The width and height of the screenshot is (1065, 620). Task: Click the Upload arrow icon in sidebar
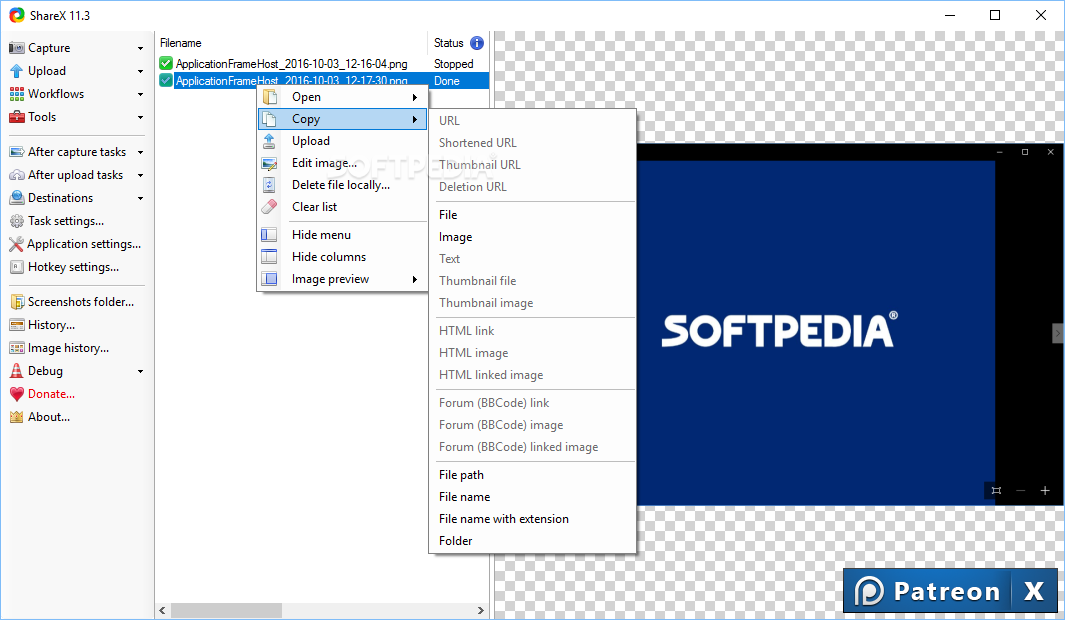click(16, 71)
